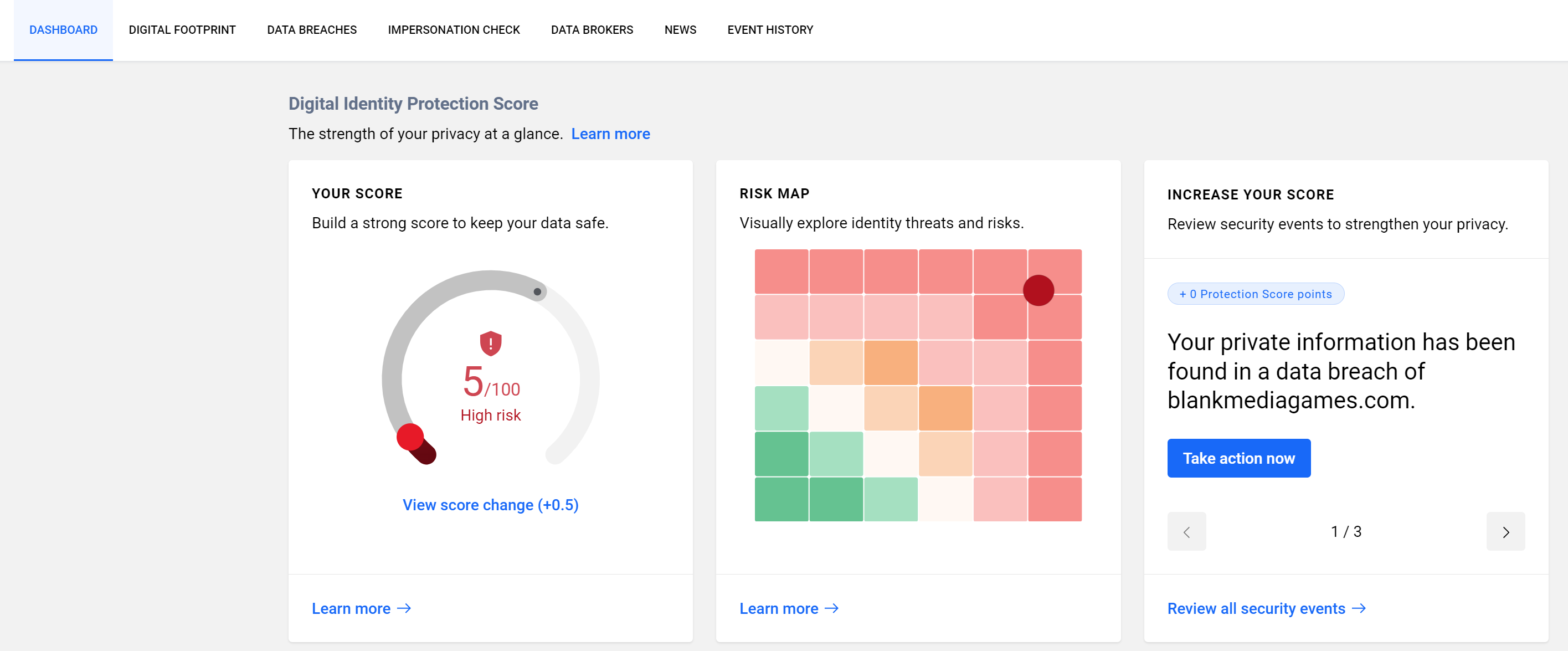The image size is (1568, 651).
Task: Click arrow beside Review all security events
Action: pos(1359,608)
